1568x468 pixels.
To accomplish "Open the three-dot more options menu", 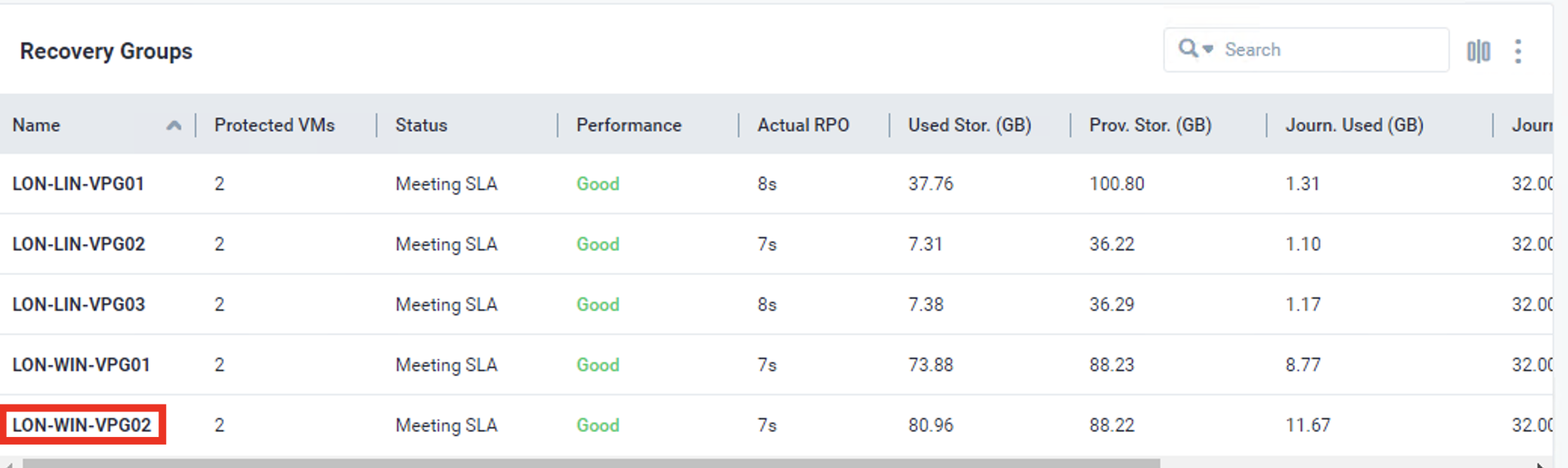I will [1518, 51].
